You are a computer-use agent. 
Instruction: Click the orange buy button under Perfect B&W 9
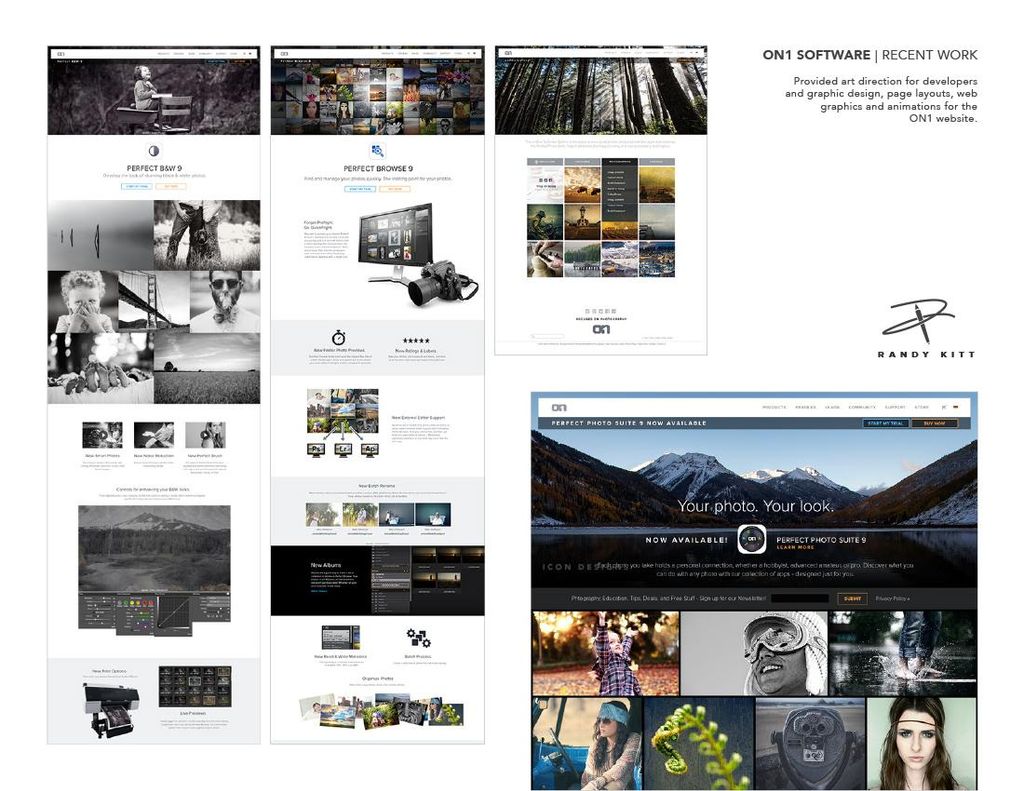171,187
